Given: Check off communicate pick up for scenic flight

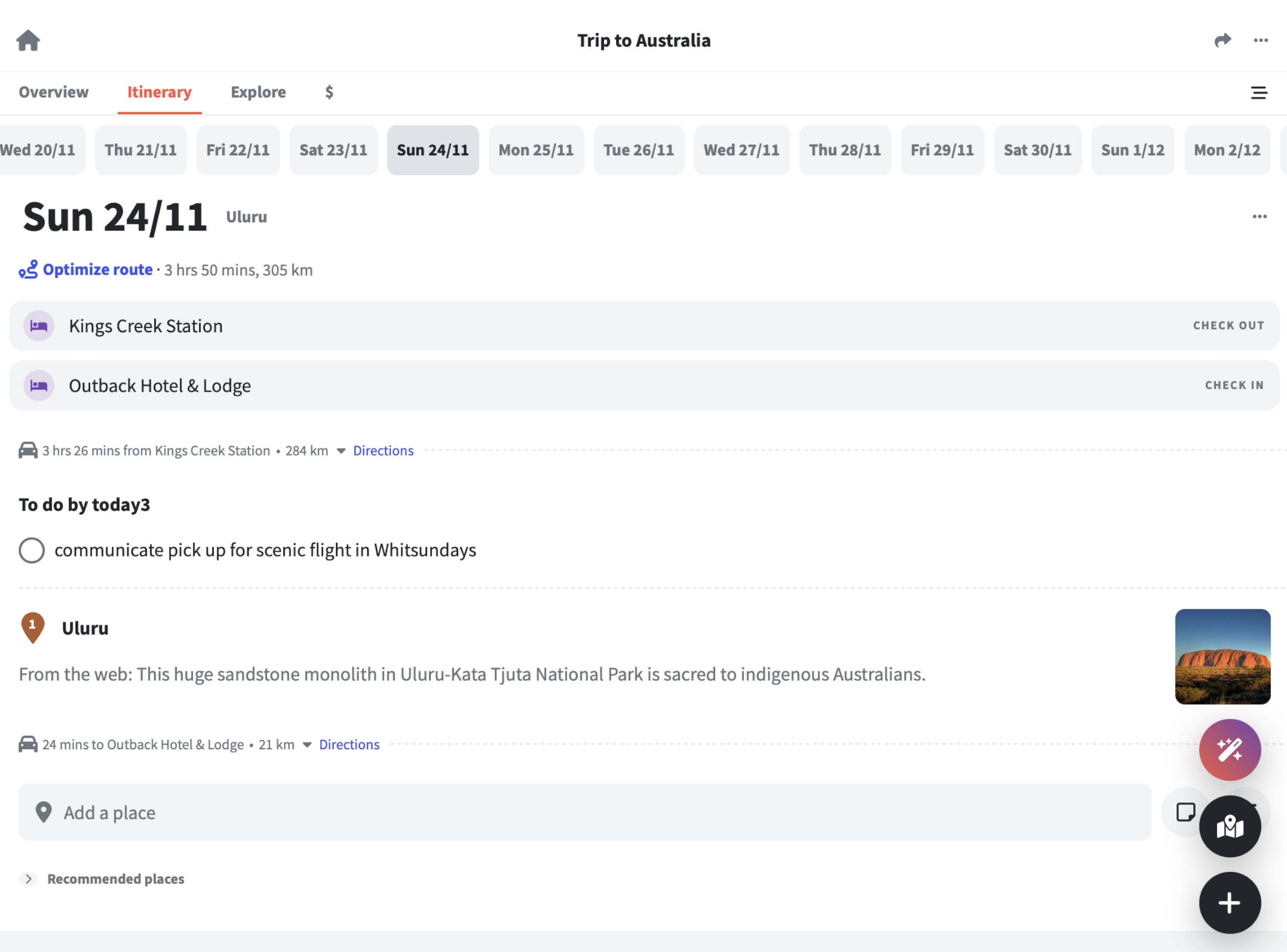Looking at the screenshot, I should [x=32, y=550].
